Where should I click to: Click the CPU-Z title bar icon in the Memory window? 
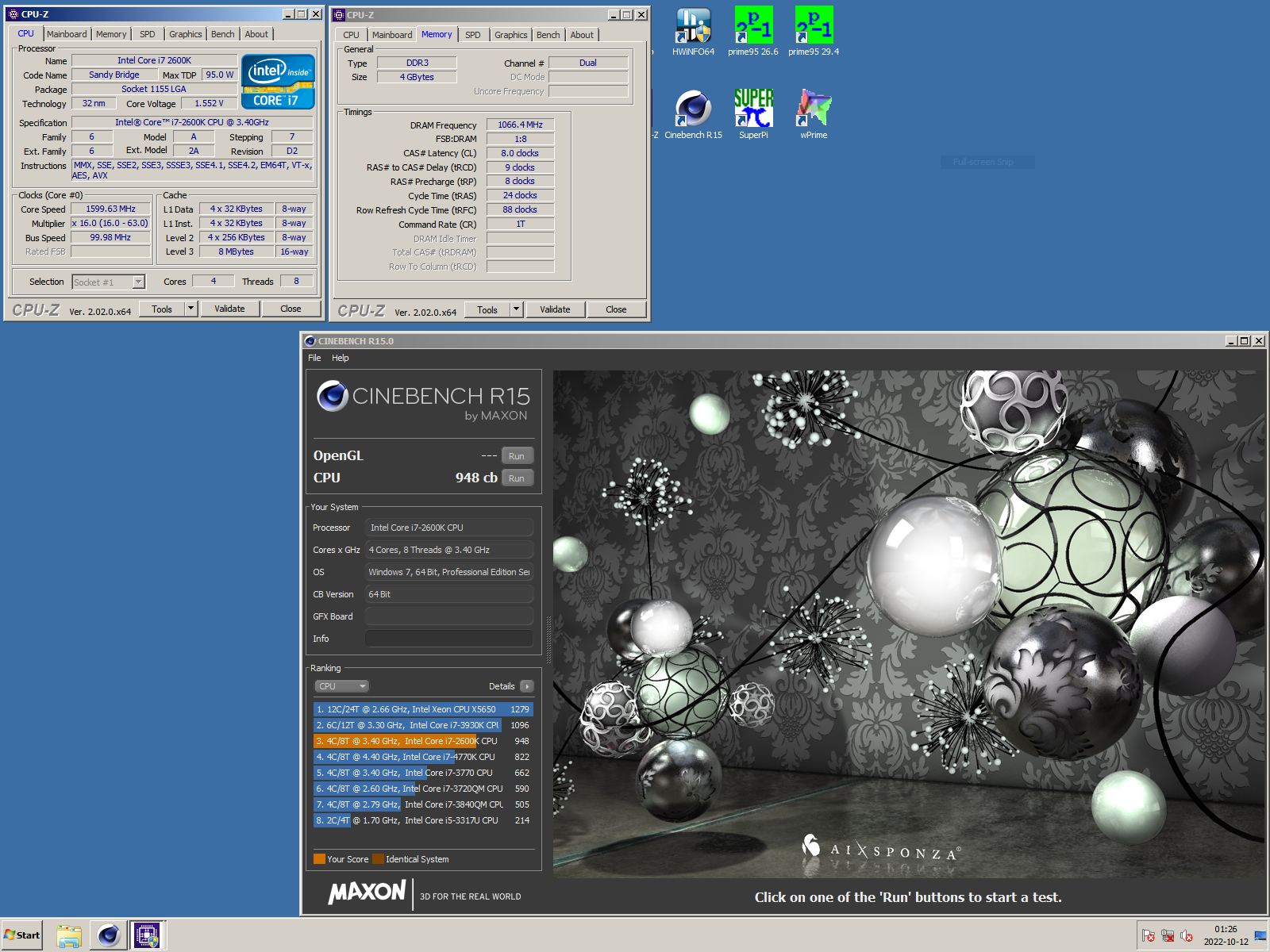(x=339, y=15)
